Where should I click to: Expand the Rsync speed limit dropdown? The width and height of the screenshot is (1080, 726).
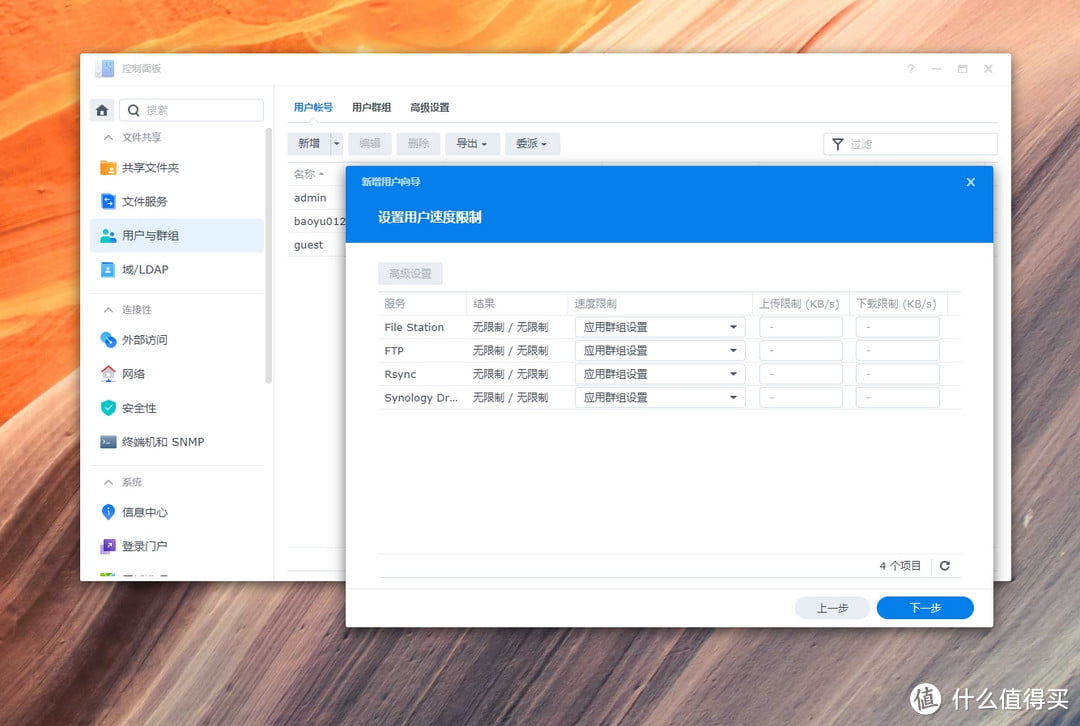click(660, 374)
